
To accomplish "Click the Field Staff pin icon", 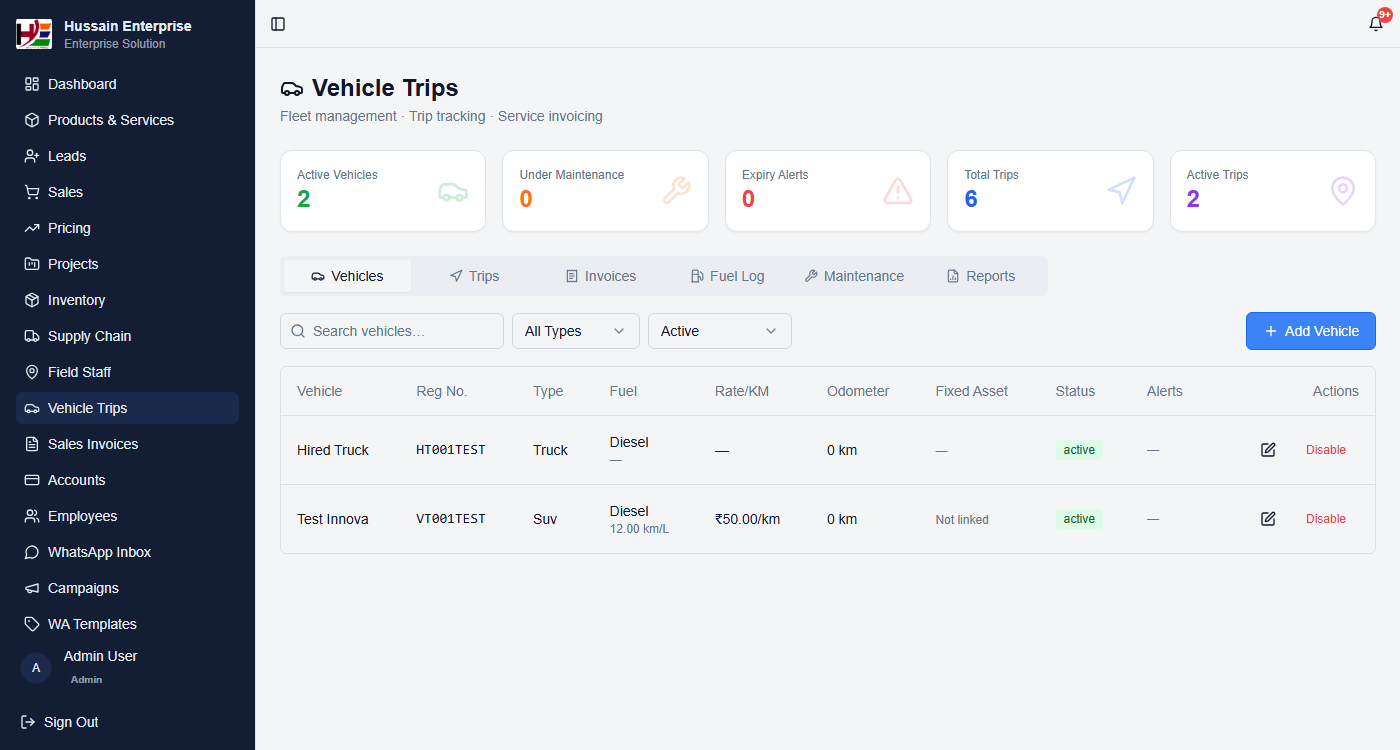I will 32,372.
